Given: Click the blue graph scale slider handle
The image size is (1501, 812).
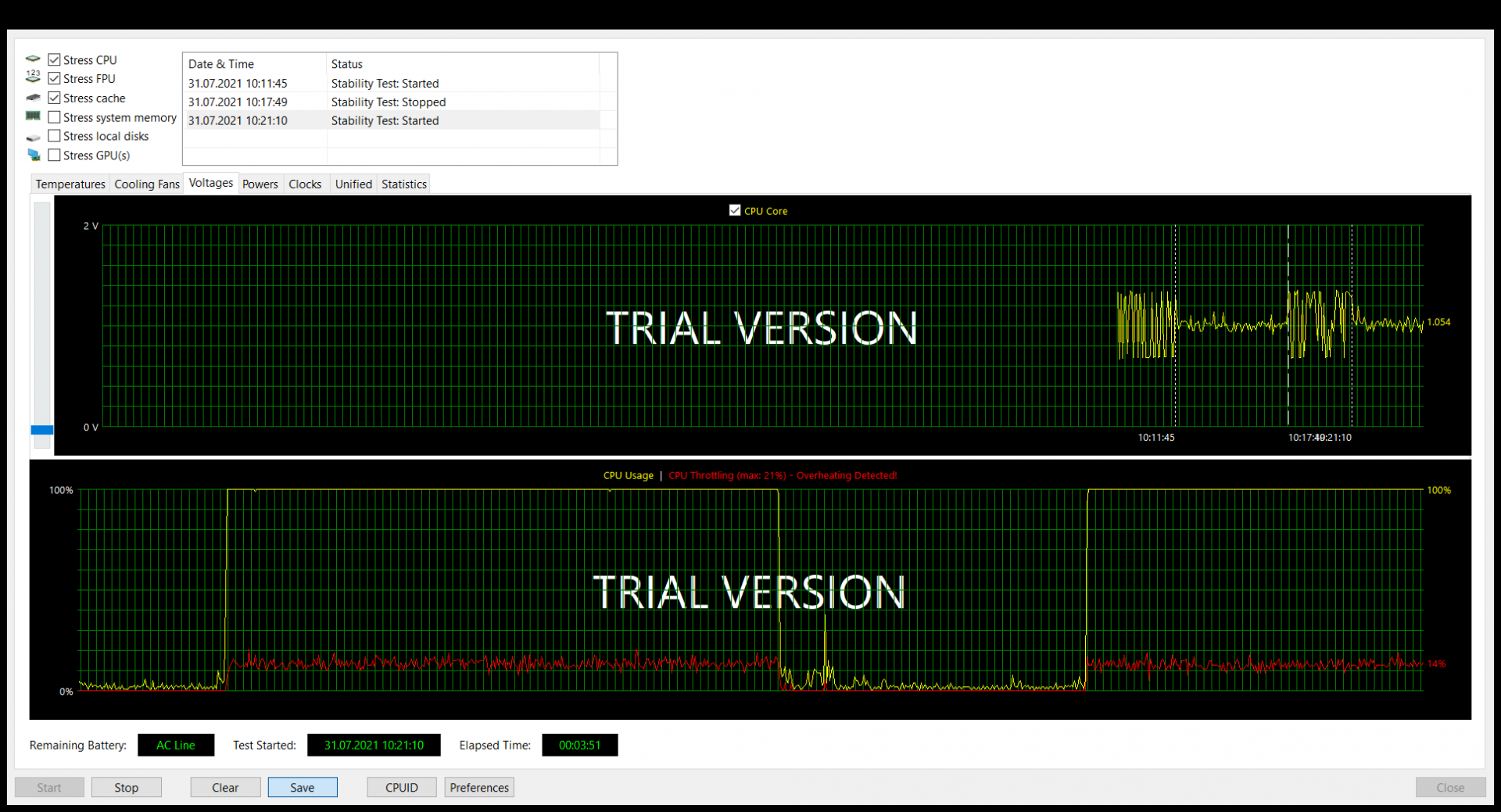Looking at the screenshot, I should [x=42, y=430].
